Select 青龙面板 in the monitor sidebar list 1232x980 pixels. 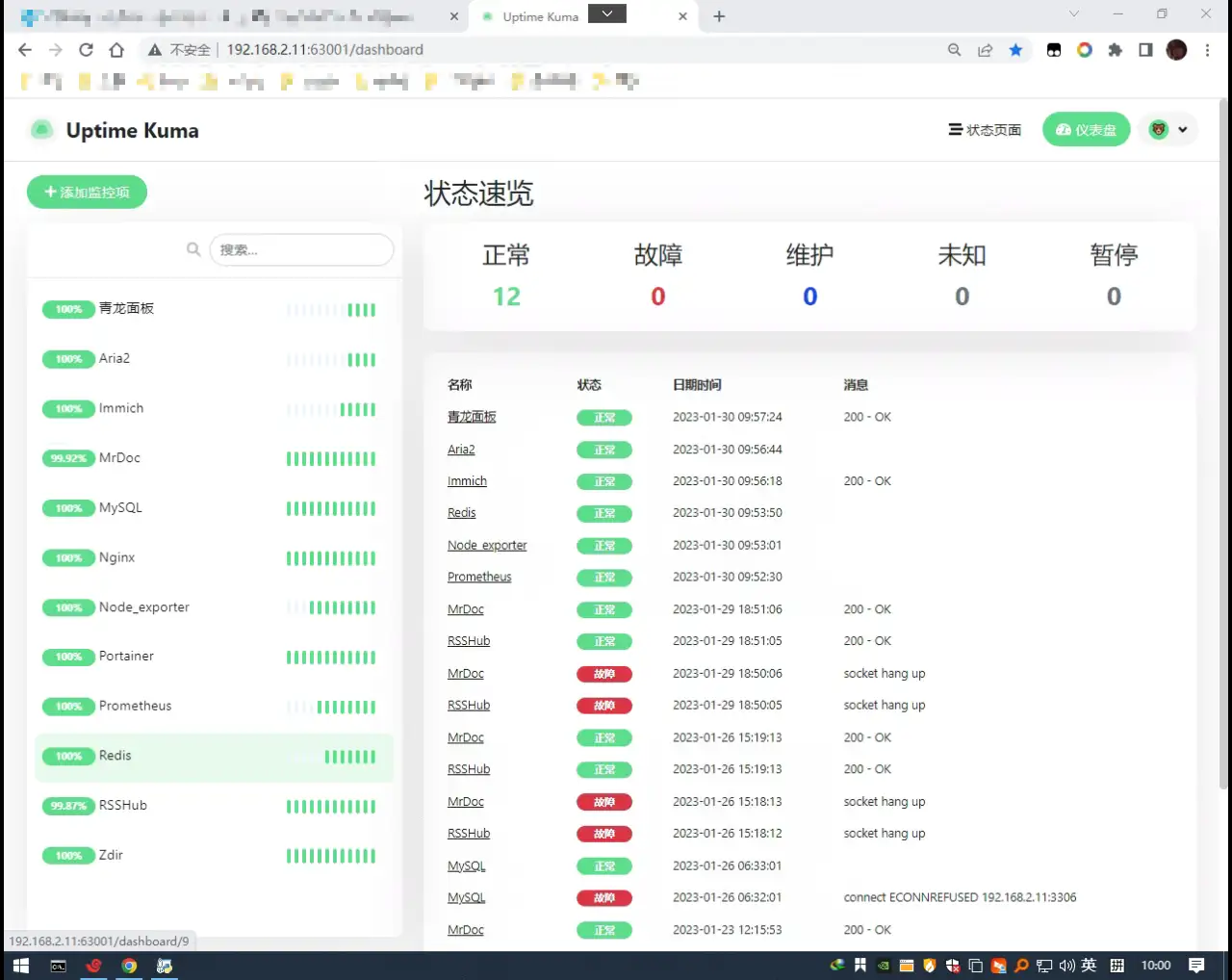pyautogui.click(x=214, y=309)
